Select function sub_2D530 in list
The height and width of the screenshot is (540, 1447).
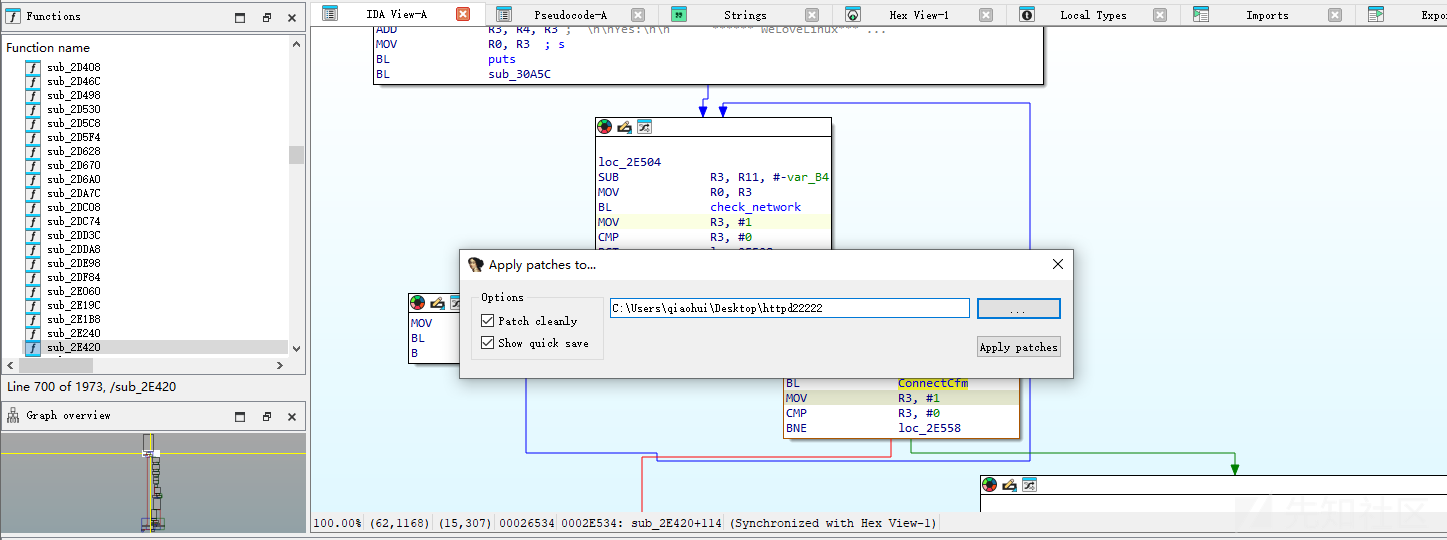click(x=73, y=109)
